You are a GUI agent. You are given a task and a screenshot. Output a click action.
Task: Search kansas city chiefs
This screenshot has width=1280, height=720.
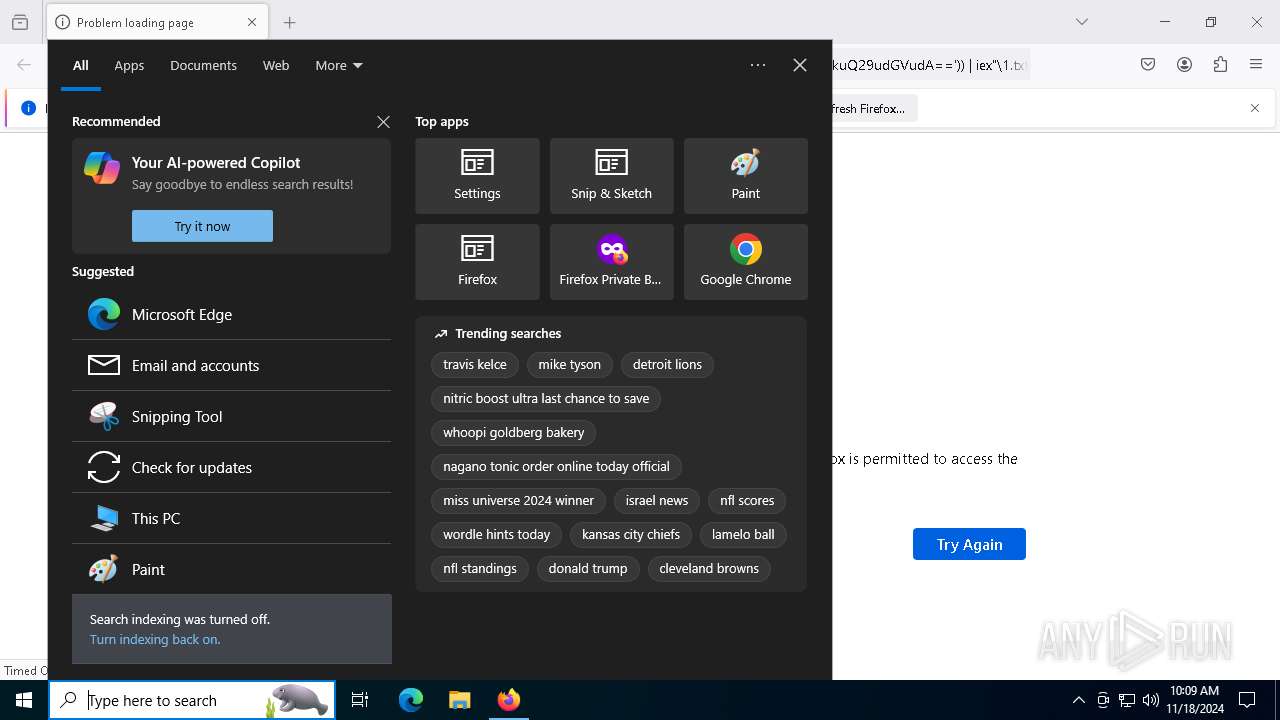631,534
